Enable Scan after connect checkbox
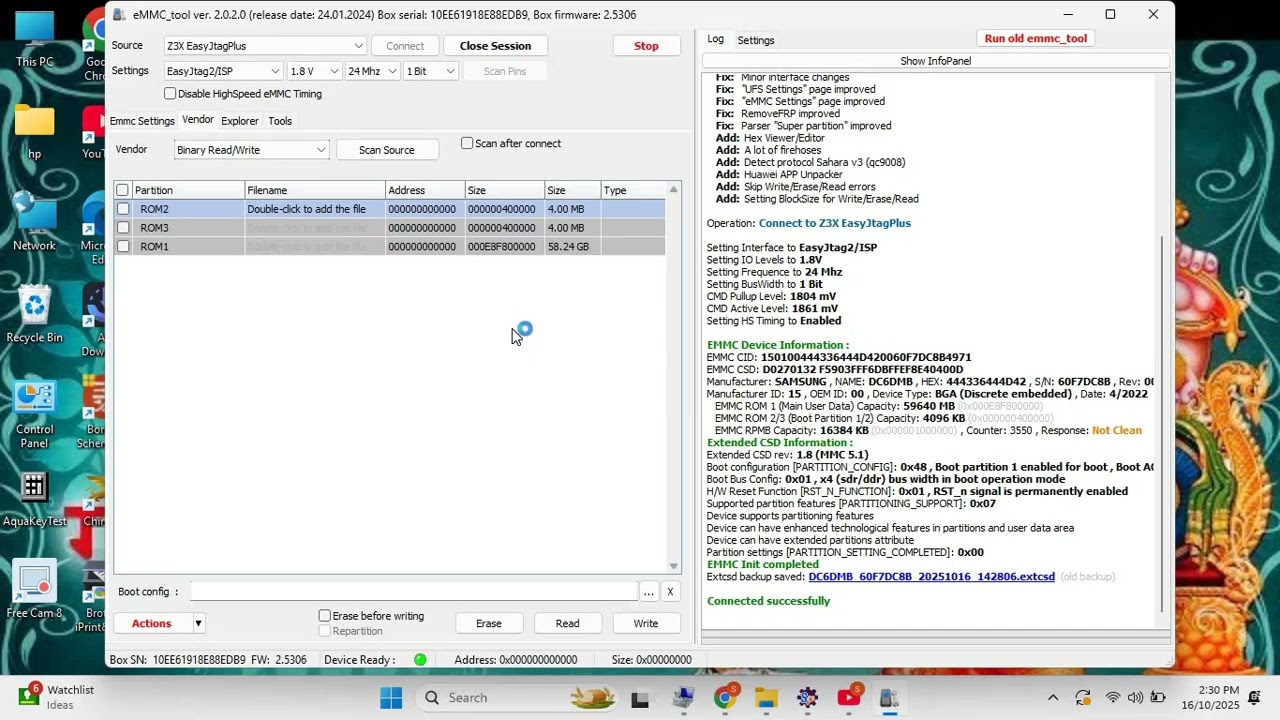This screenshot has width=1280, height=720. tap(467, 143)
